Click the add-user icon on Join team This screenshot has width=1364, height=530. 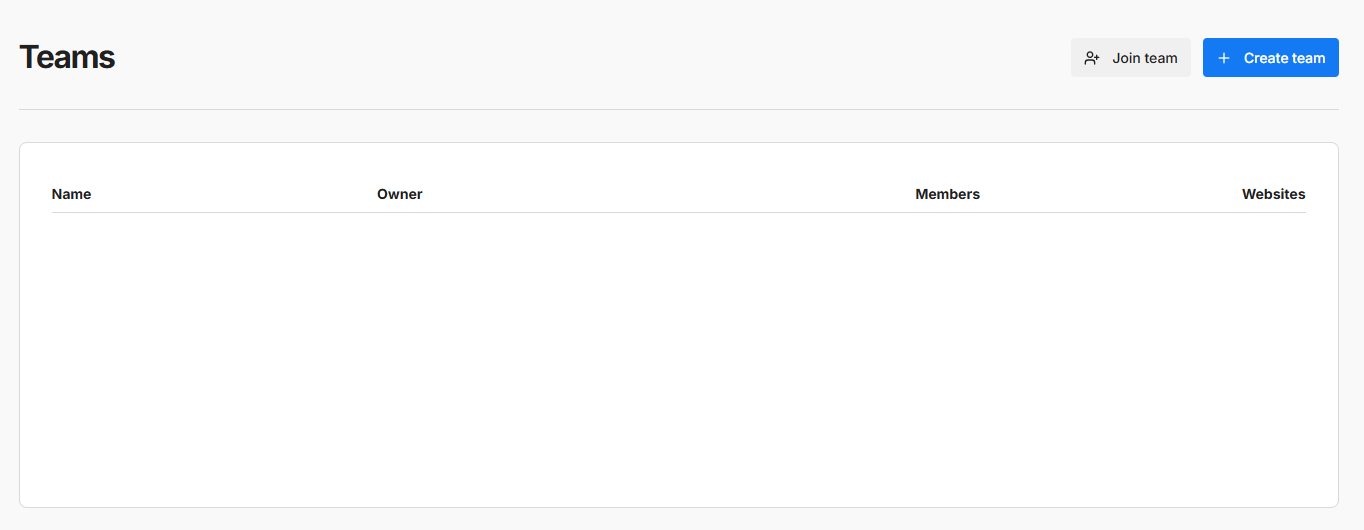1092,58
